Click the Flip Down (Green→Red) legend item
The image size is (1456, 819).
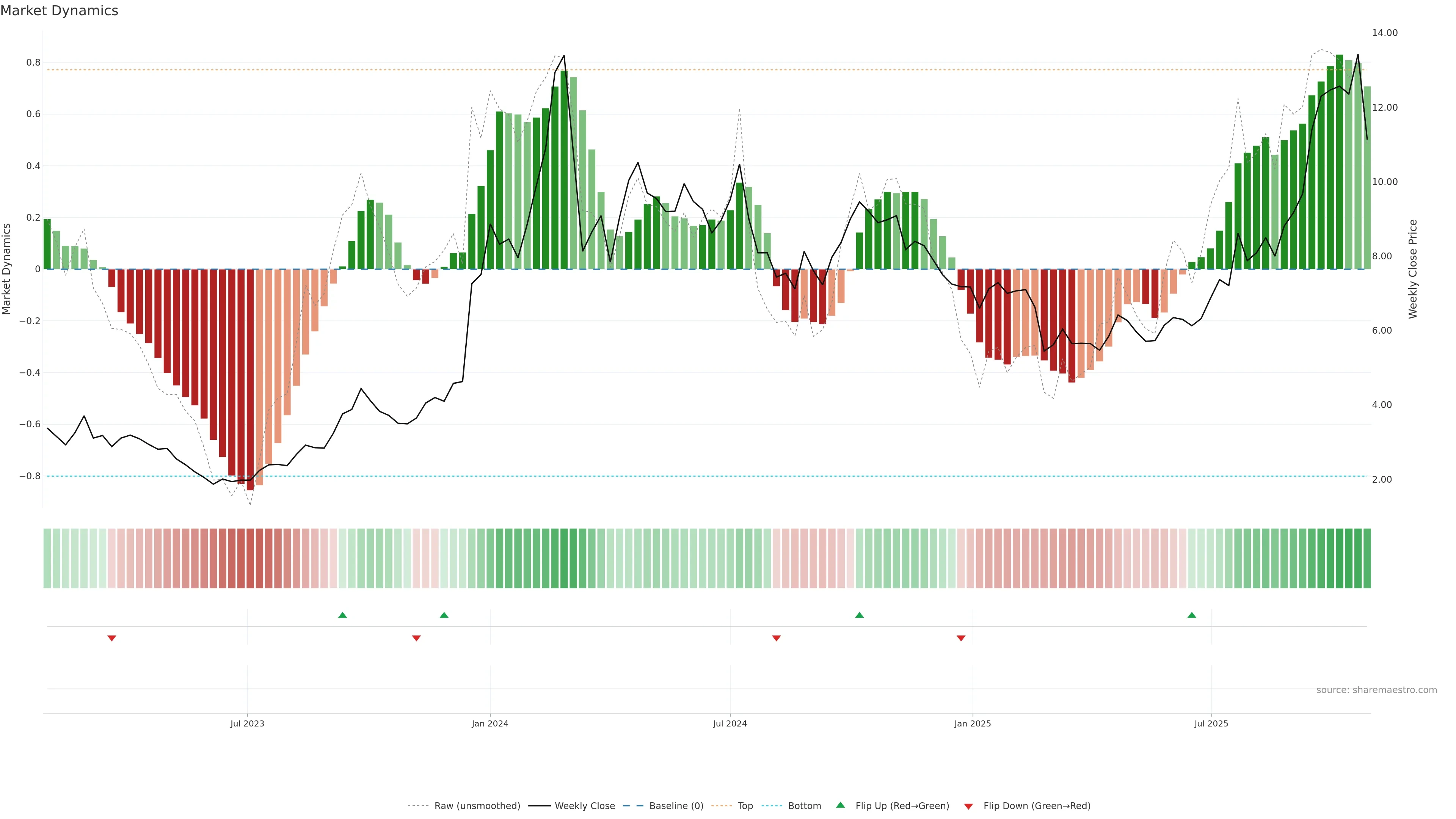pos(1037,806)
